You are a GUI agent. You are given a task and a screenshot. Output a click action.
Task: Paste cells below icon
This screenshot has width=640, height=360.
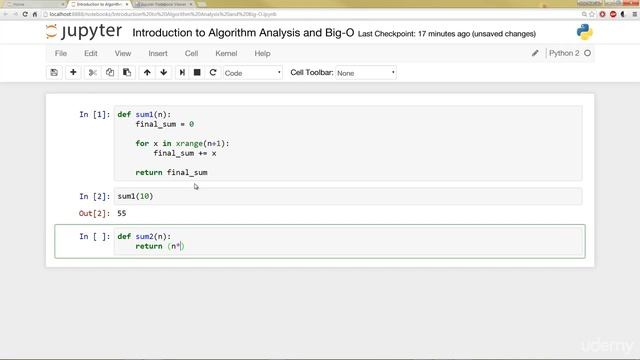127,73
